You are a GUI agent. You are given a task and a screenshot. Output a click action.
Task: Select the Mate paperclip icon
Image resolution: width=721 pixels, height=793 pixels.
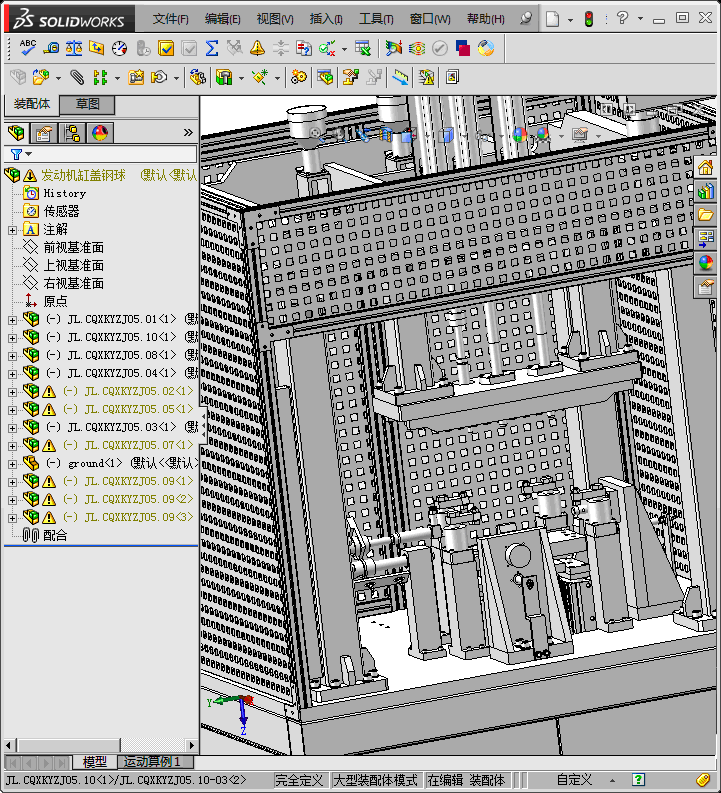[77, 77]
